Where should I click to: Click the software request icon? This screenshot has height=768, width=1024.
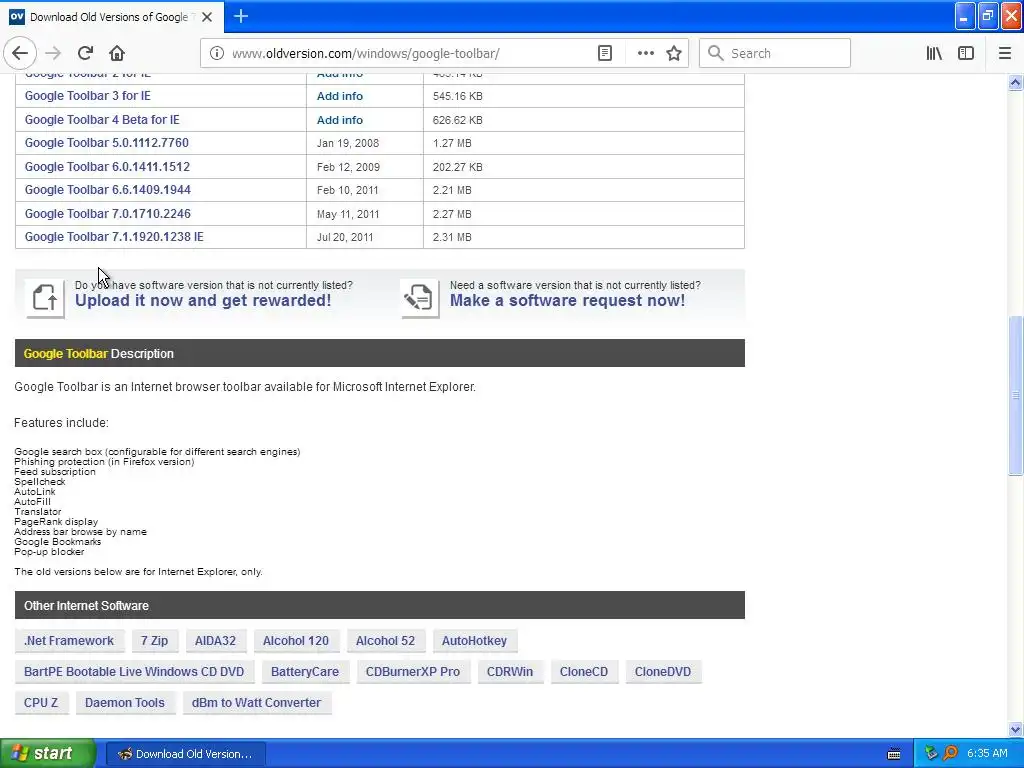(419, 298)
